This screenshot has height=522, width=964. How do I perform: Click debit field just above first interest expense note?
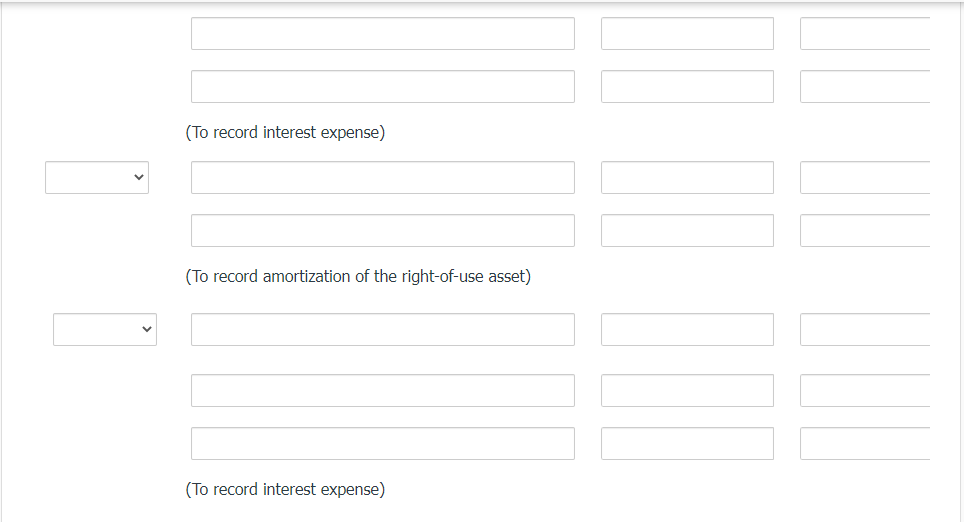[687, 86]
